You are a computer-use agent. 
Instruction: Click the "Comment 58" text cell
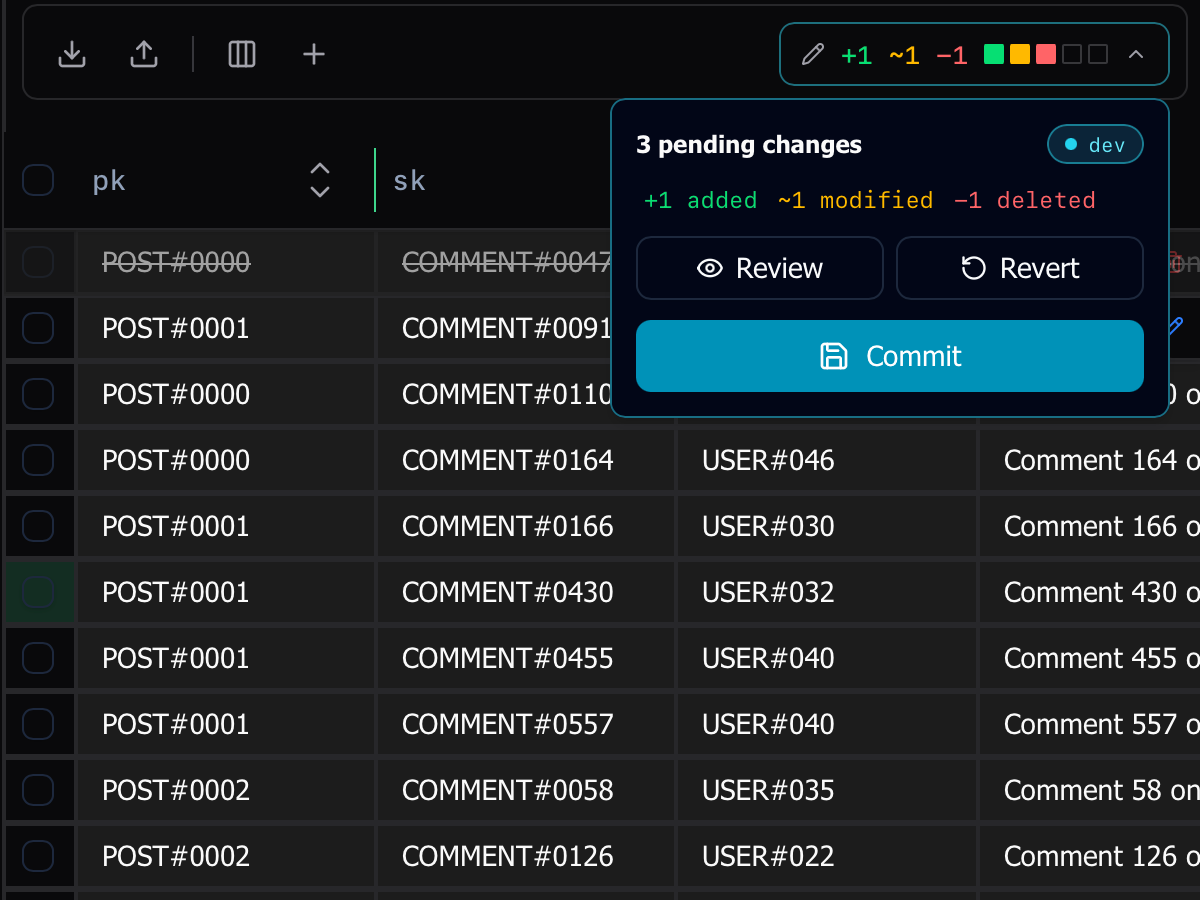pyautogui.click(x=1089, y=790)
